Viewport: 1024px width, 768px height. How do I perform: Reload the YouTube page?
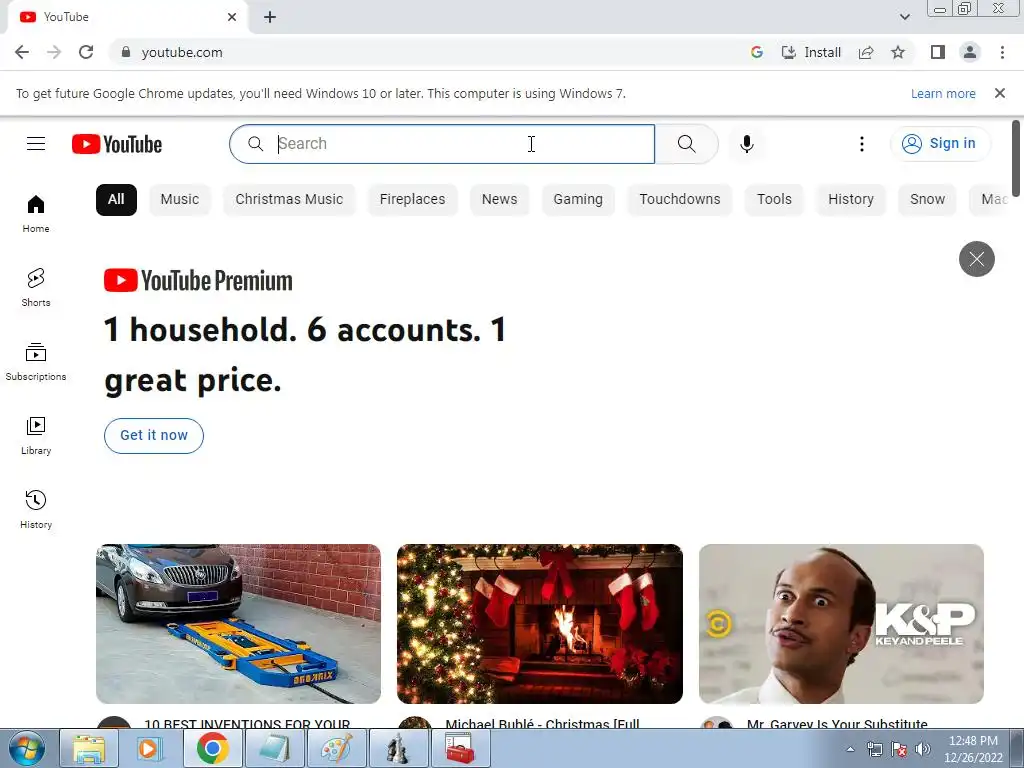(x=86, y=52)
